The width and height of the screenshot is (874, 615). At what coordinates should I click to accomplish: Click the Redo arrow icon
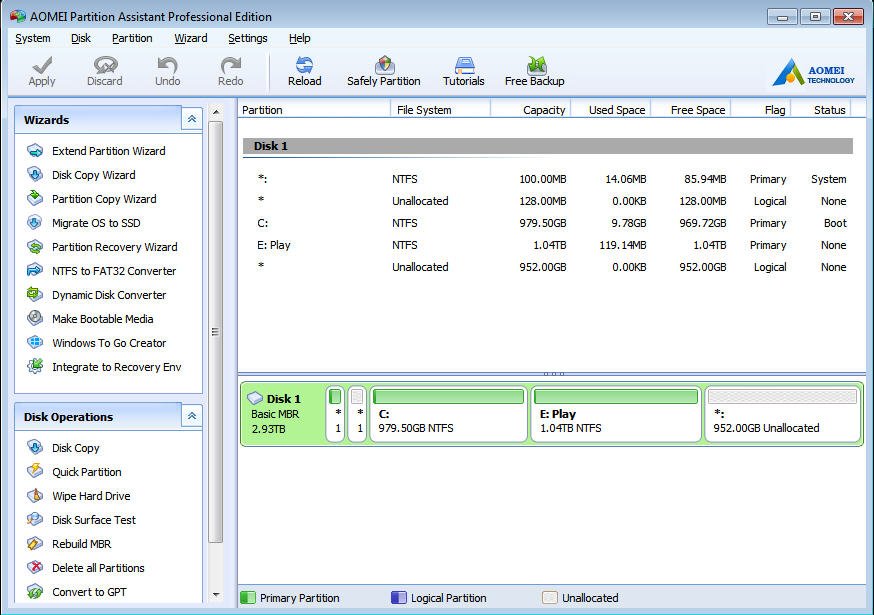[x=230, y=65]
